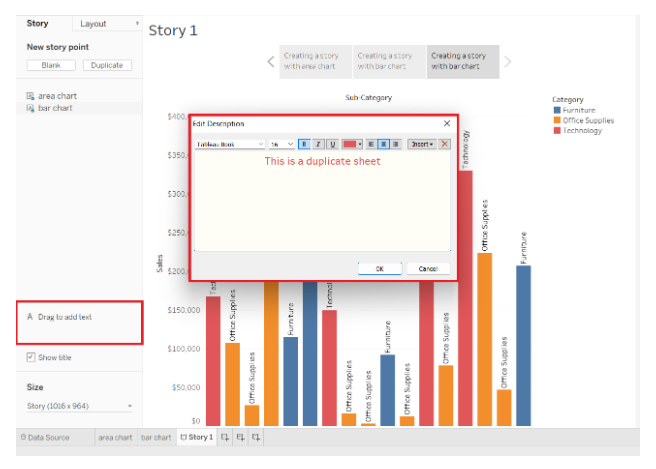Open the font size dropdown
This screenshot has width=656, height=469.
click(x=281, y=144)
